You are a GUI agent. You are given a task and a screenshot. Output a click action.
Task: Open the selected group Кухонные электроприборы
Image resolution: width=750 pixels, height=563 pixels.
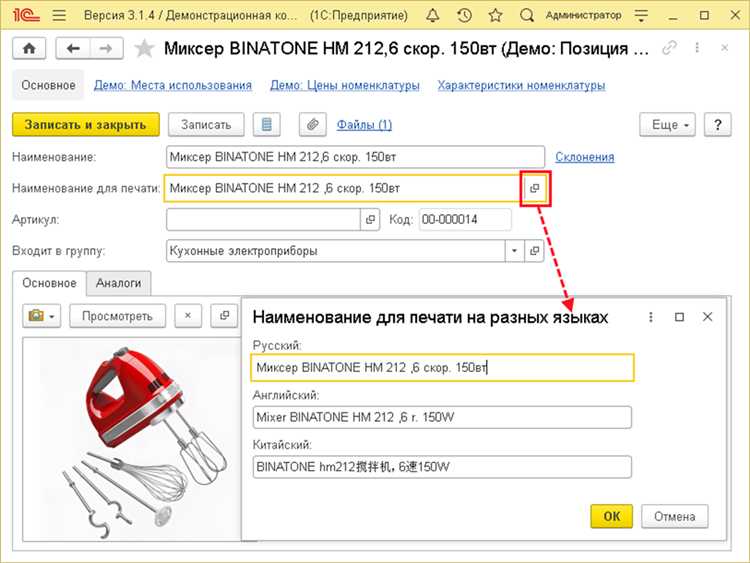(x=534, y=251)
